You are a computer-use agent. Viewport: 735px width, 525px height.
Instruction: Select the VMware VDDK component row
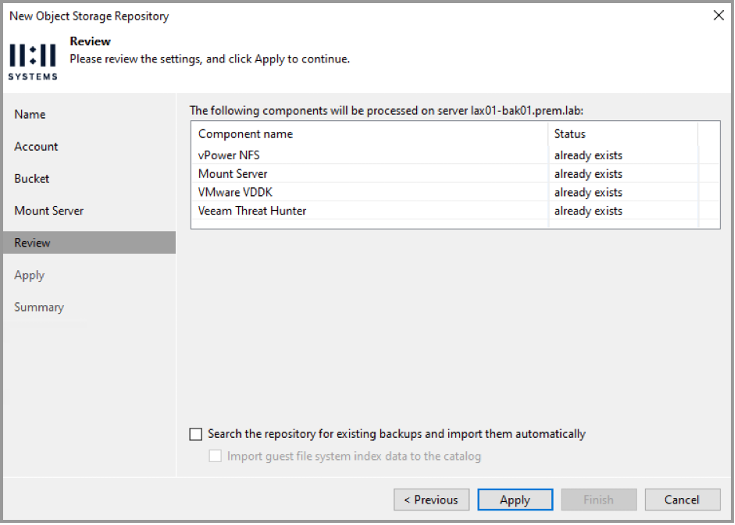(455, 192)
